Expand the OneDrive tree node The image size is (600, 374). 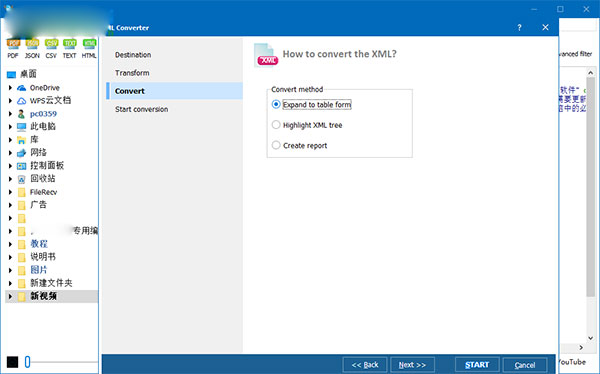(10, 88)
